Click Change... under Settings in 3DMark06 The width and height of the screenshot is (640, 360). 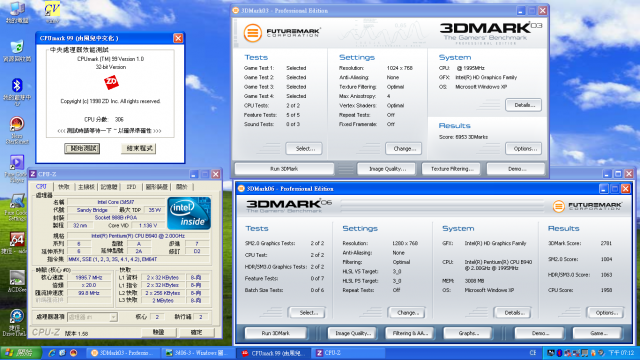pos(407,313)
